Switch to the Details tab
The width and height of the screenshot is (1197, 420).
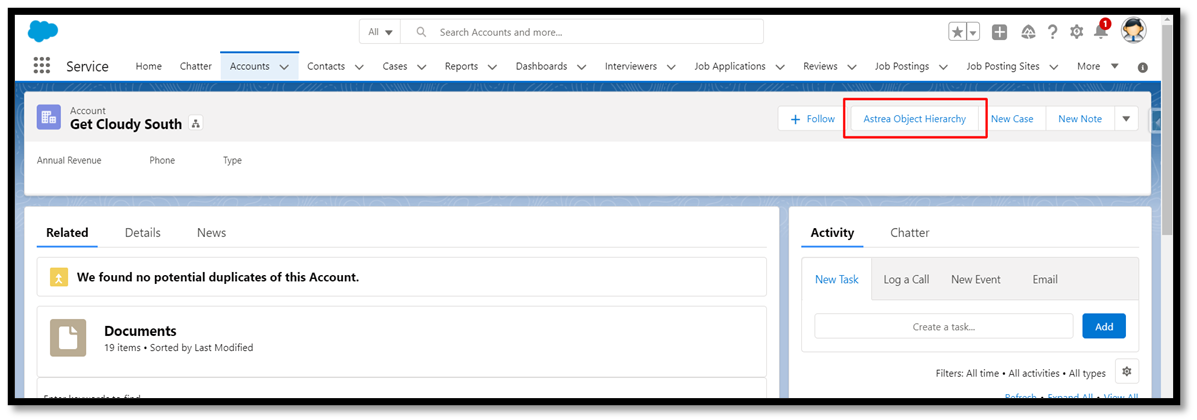[143, 233]
